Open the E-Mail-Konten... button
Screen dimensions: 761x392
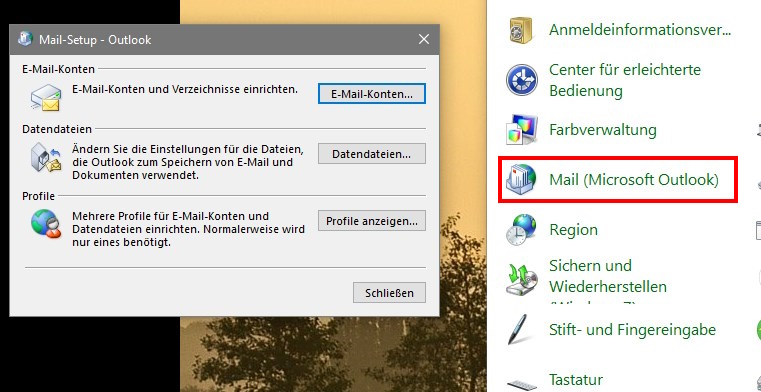coord(372,94)
